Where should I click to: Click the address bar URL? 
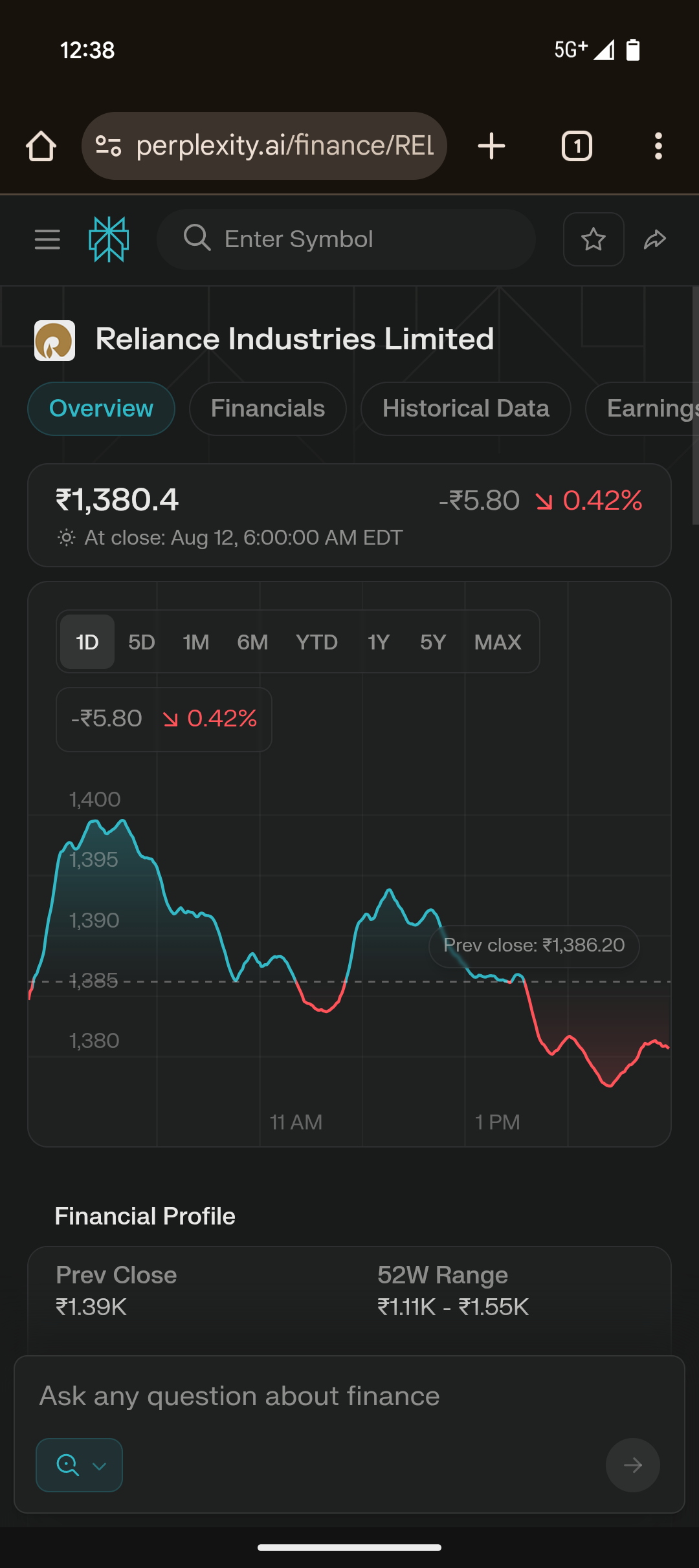tap(285, 146)
